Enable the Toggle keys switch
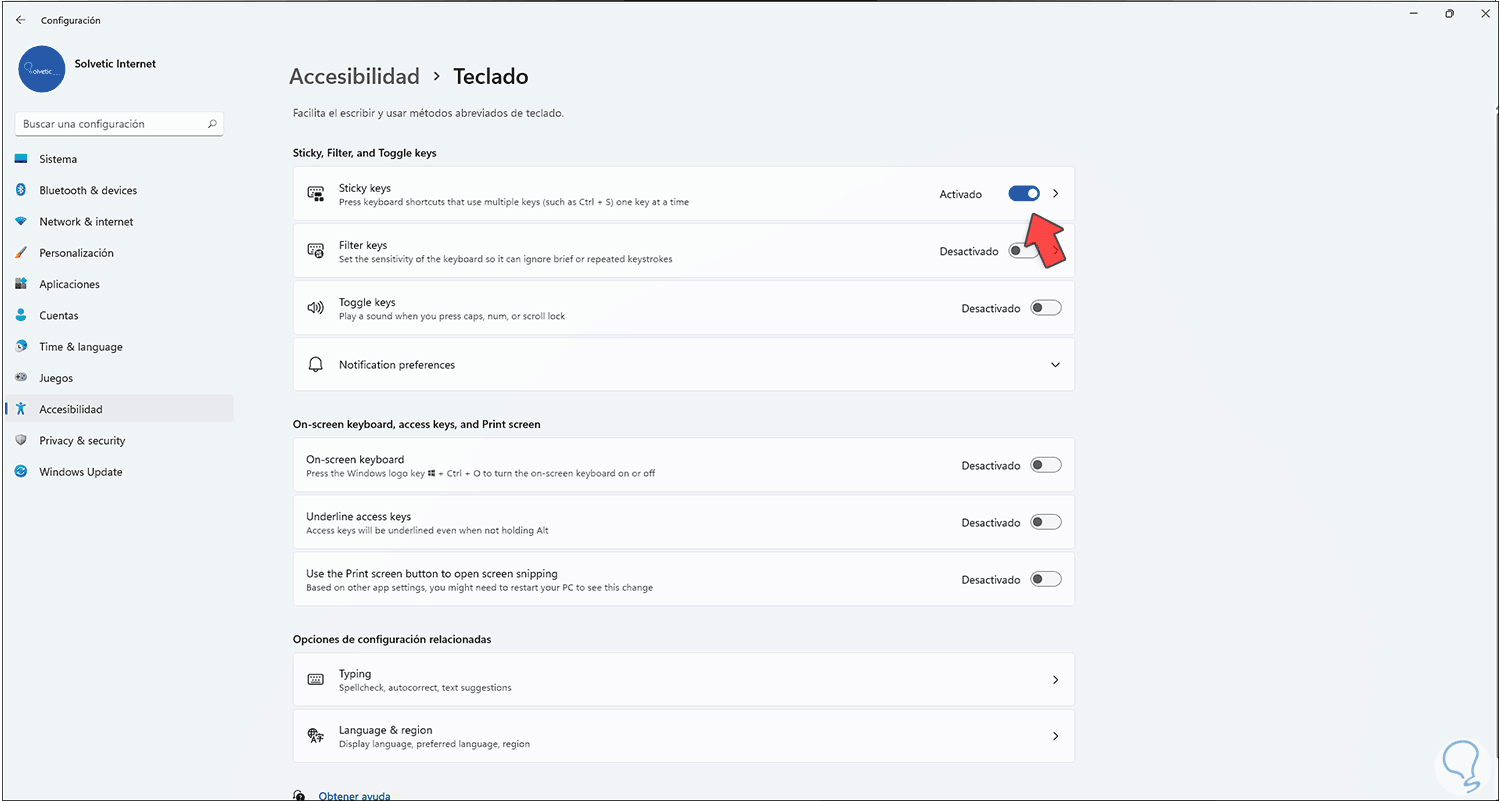The width and height of the screenshot is (1500, 801). 1045,308
